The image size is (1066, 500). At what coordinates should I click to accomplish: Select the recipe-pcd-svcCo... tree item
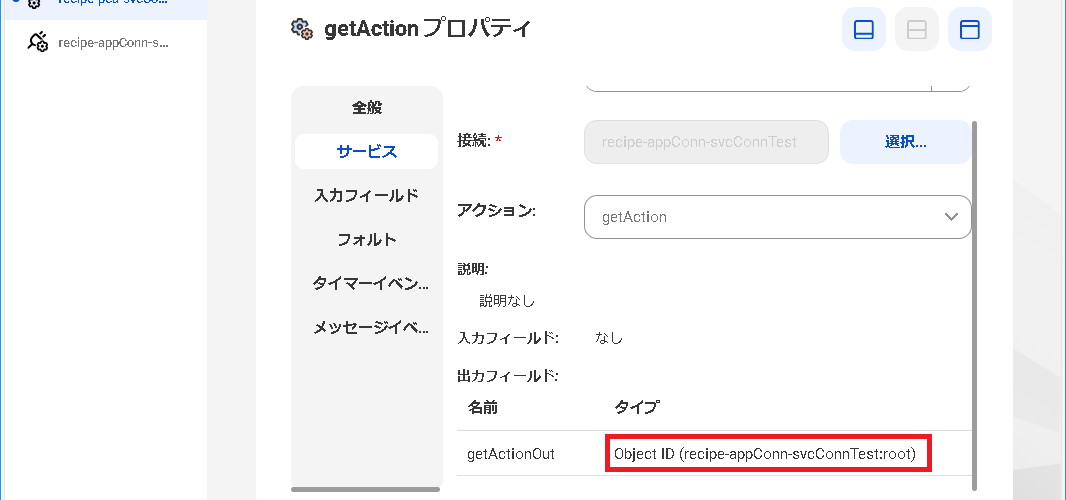point(112,3)
